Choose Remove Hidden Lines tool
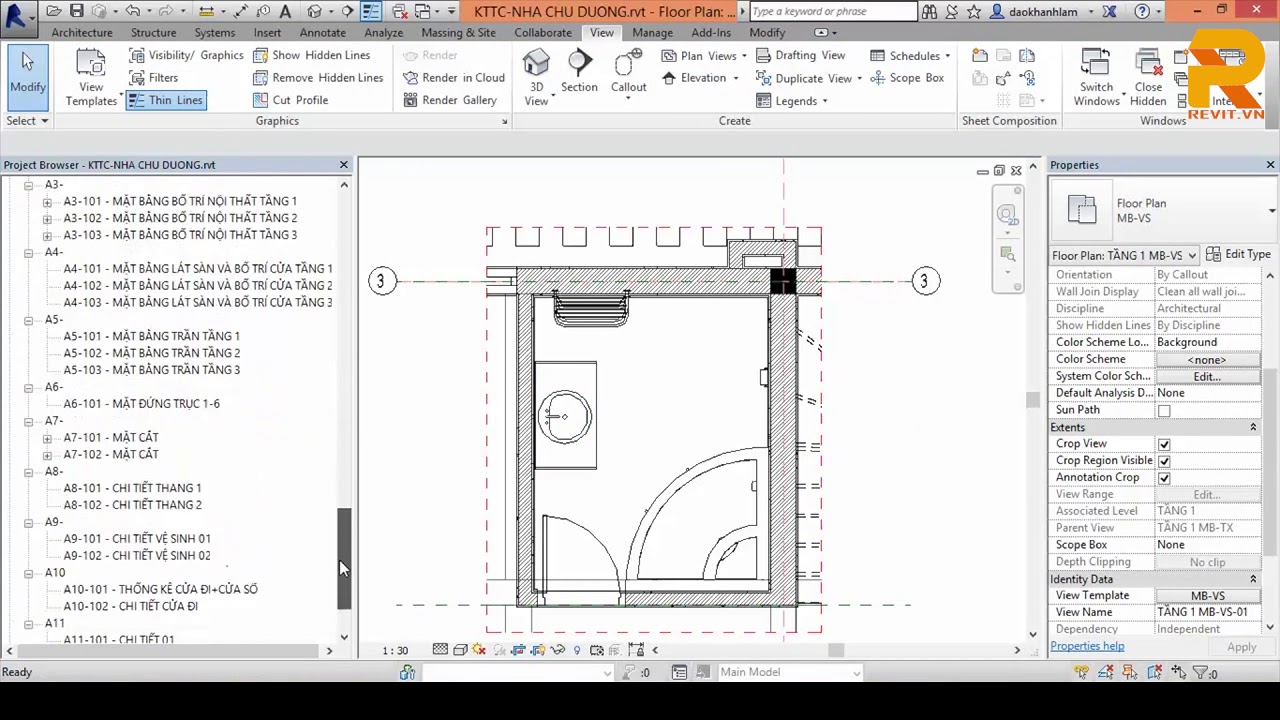The width and height of the screenshot is (1280, 720). (x=317, y=77)
